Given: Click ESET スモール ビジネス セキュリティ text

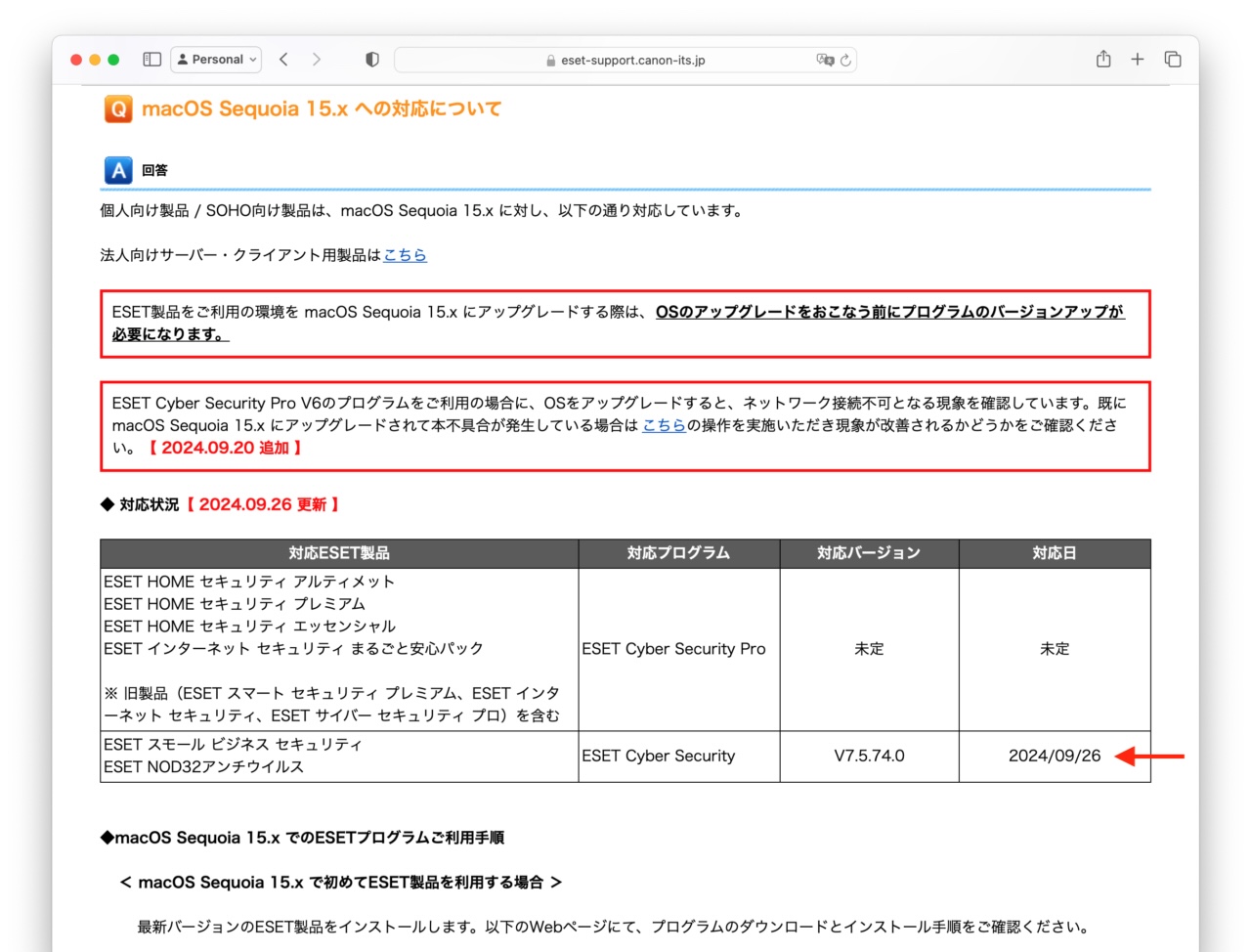Looking at the screenshot, I should click(233, 745).
